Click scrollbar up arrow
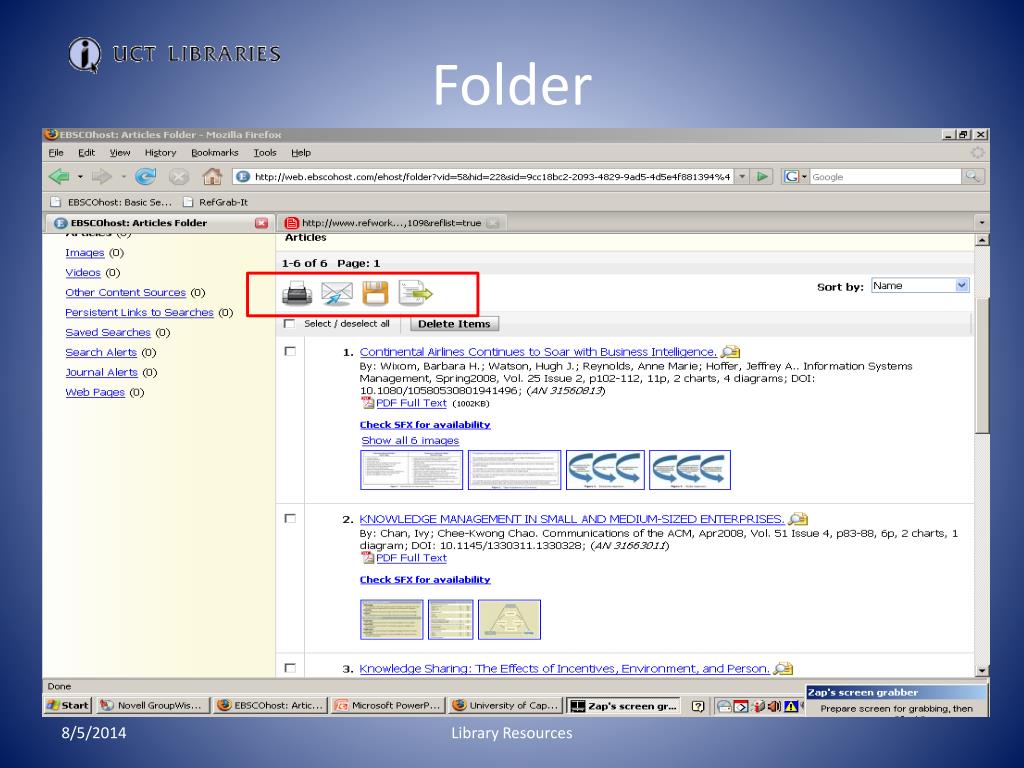This screenshot has width=1024, height=768. [x=982, y=240]
